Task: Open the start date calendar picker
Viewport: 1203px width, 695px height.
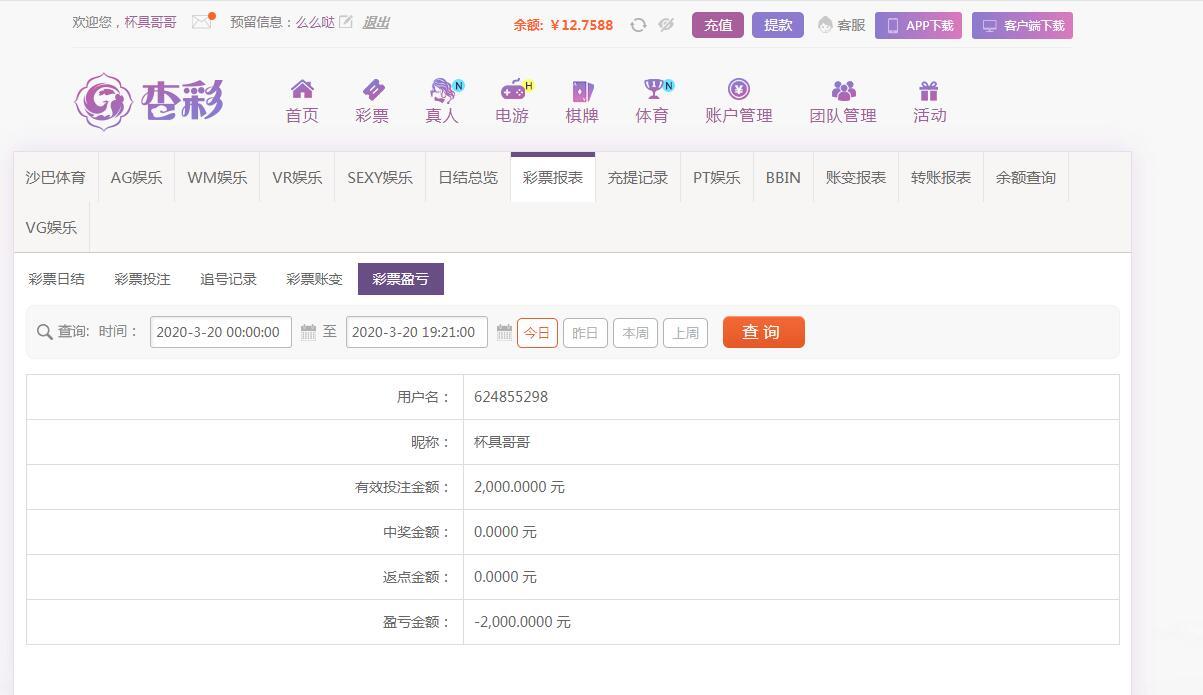Action: coord(308,332)
